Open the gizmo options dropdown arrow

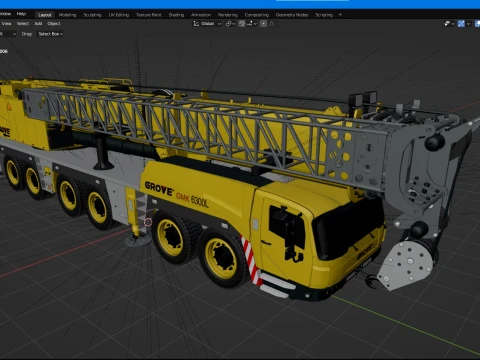click(468, 24)
